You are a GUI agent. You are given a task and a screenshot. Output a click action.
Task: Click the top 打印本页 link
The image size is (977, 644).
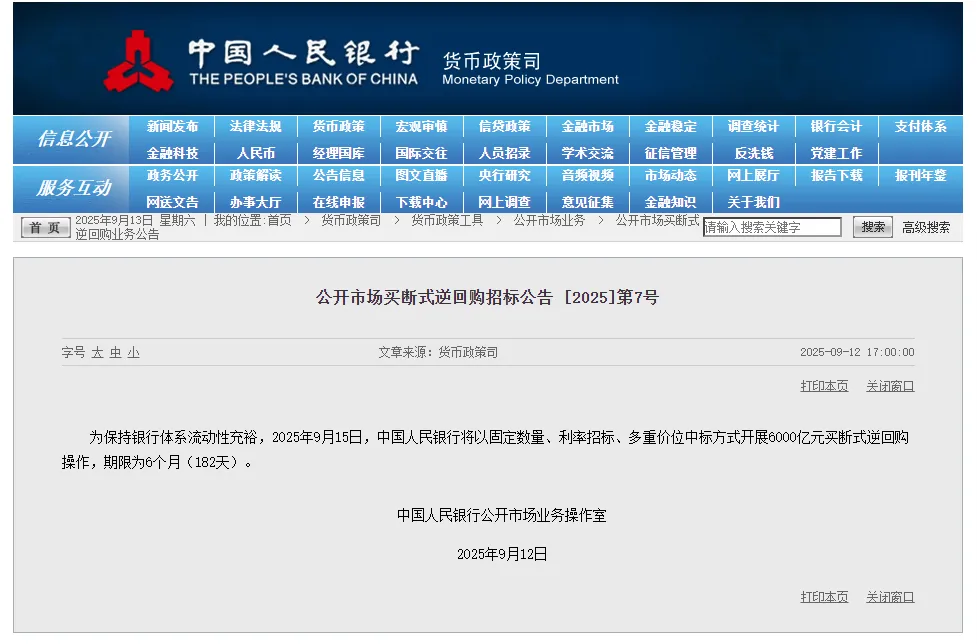pos(824,386)
